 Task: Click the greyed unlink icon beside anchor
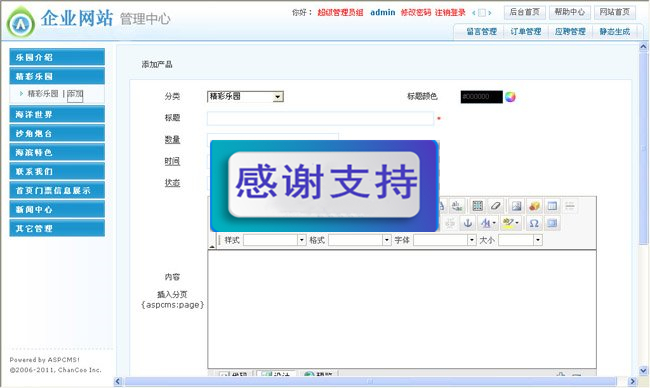[450, 223]
